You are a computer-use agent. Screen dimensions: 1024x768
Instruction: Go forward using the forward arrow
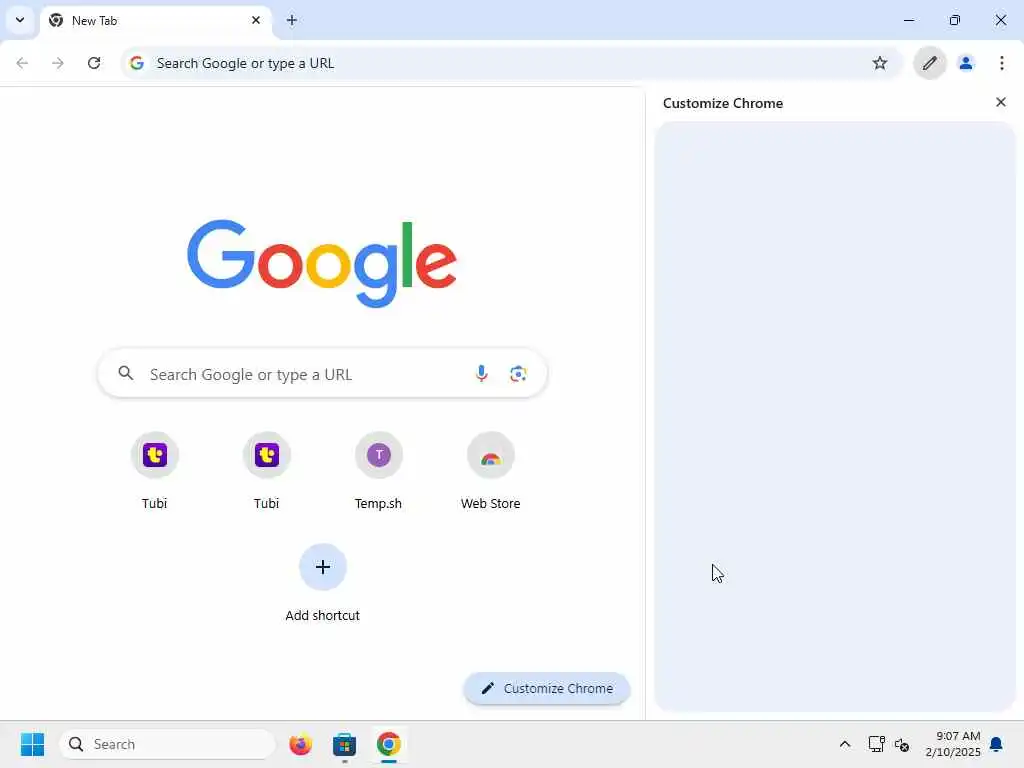pyautogui.click(x=58, y=63)
